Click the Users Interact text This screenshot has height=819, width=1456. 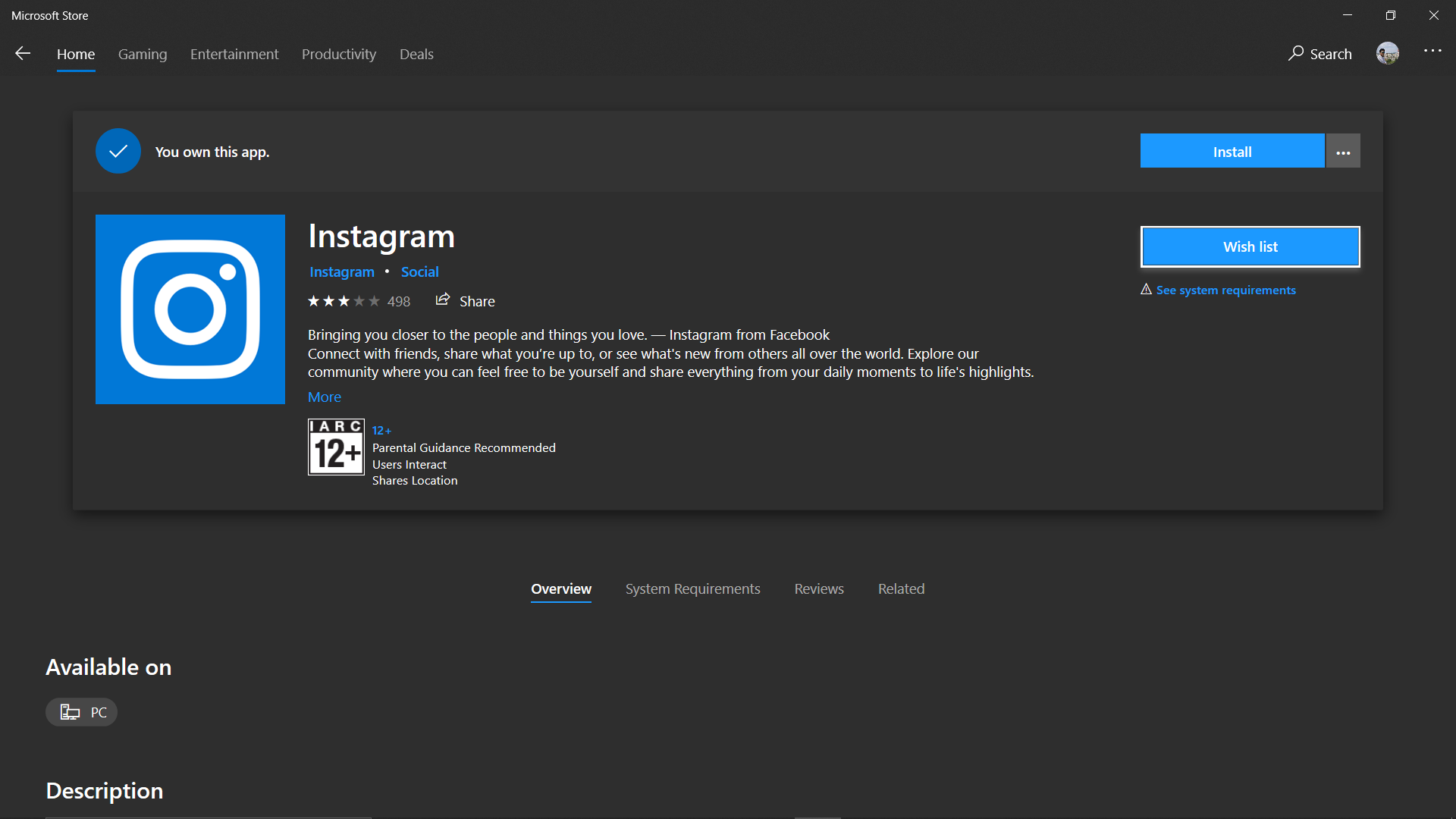click(x=409, y=465)
